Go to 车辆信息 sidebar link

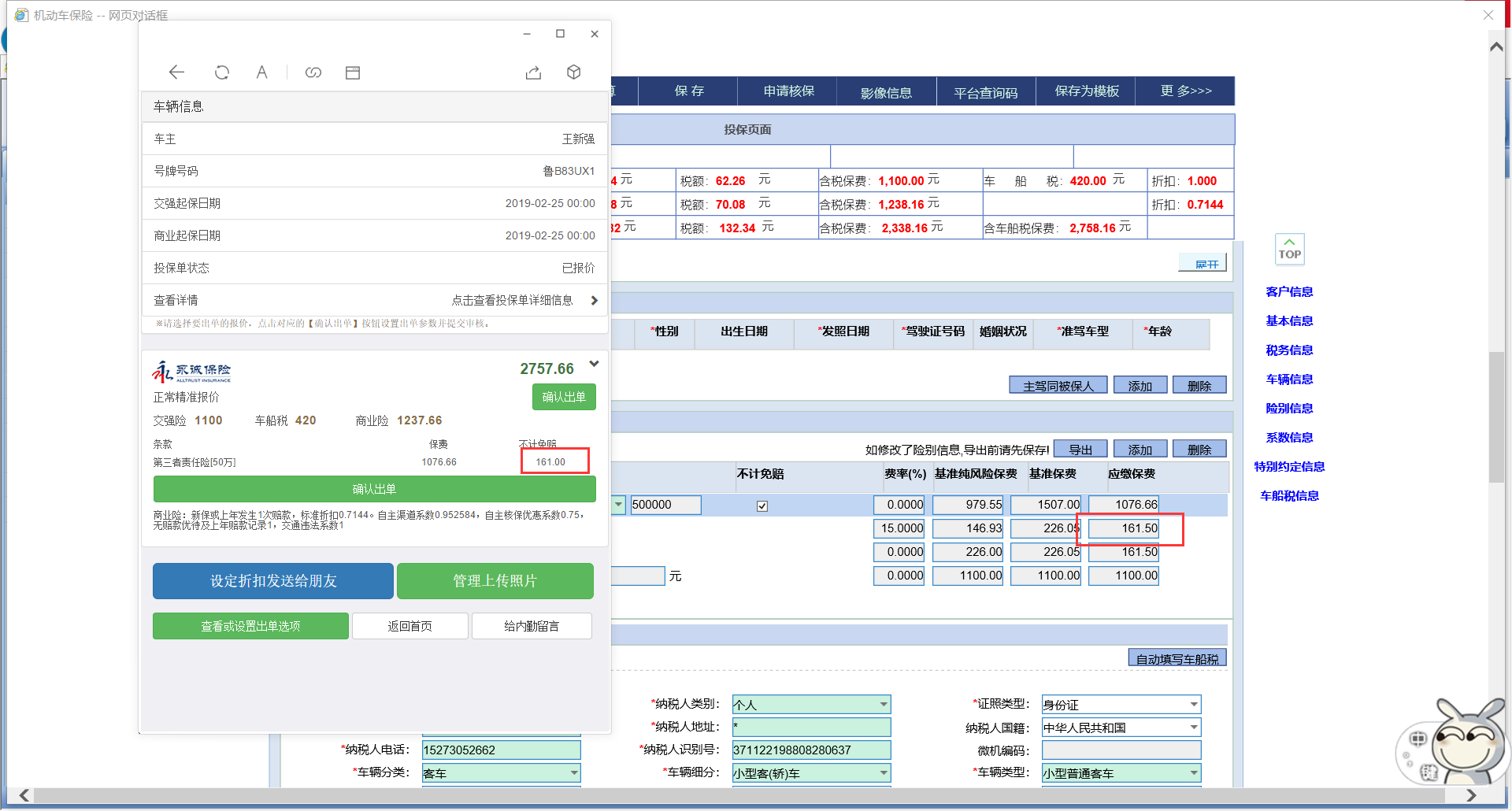[x=1289, y=380]
